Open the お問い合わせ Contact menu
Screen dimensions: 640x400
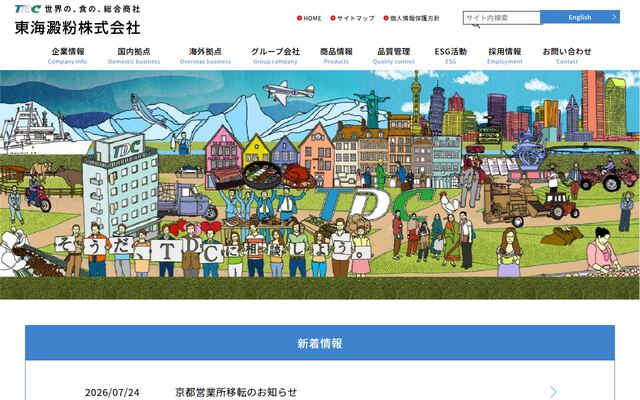(x=567, y=56)
